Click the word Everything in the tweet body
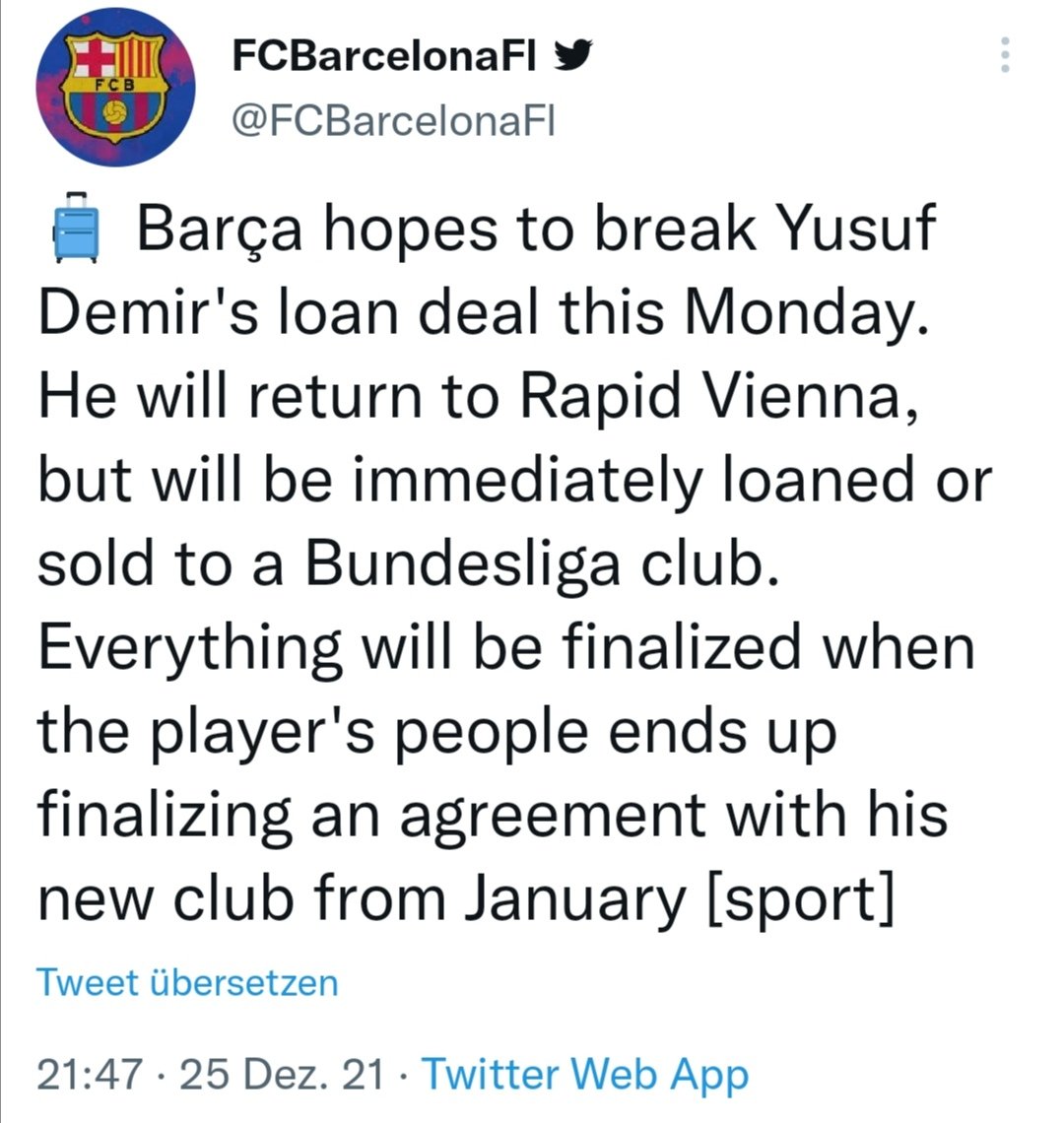Screen dimensions: 1064x1123 190,647
